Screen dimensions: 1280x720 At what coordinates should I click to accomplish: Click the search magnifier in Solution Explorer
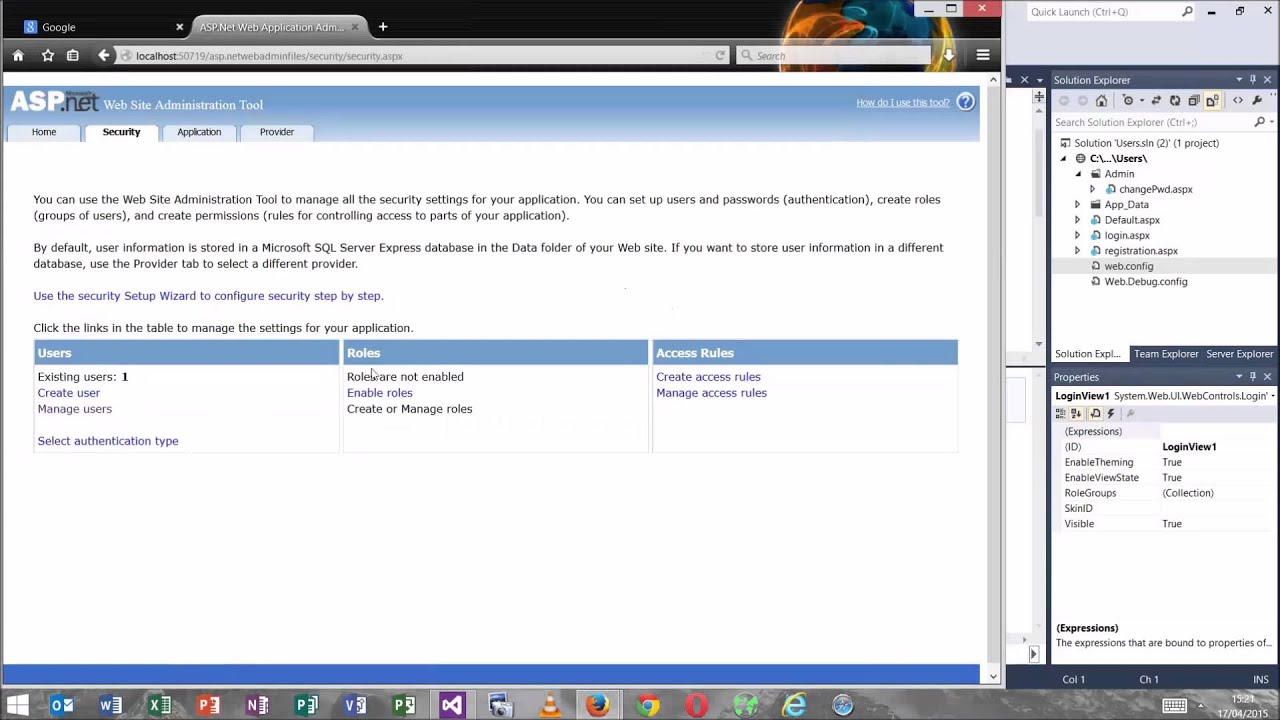click(x=1259, y=122)
